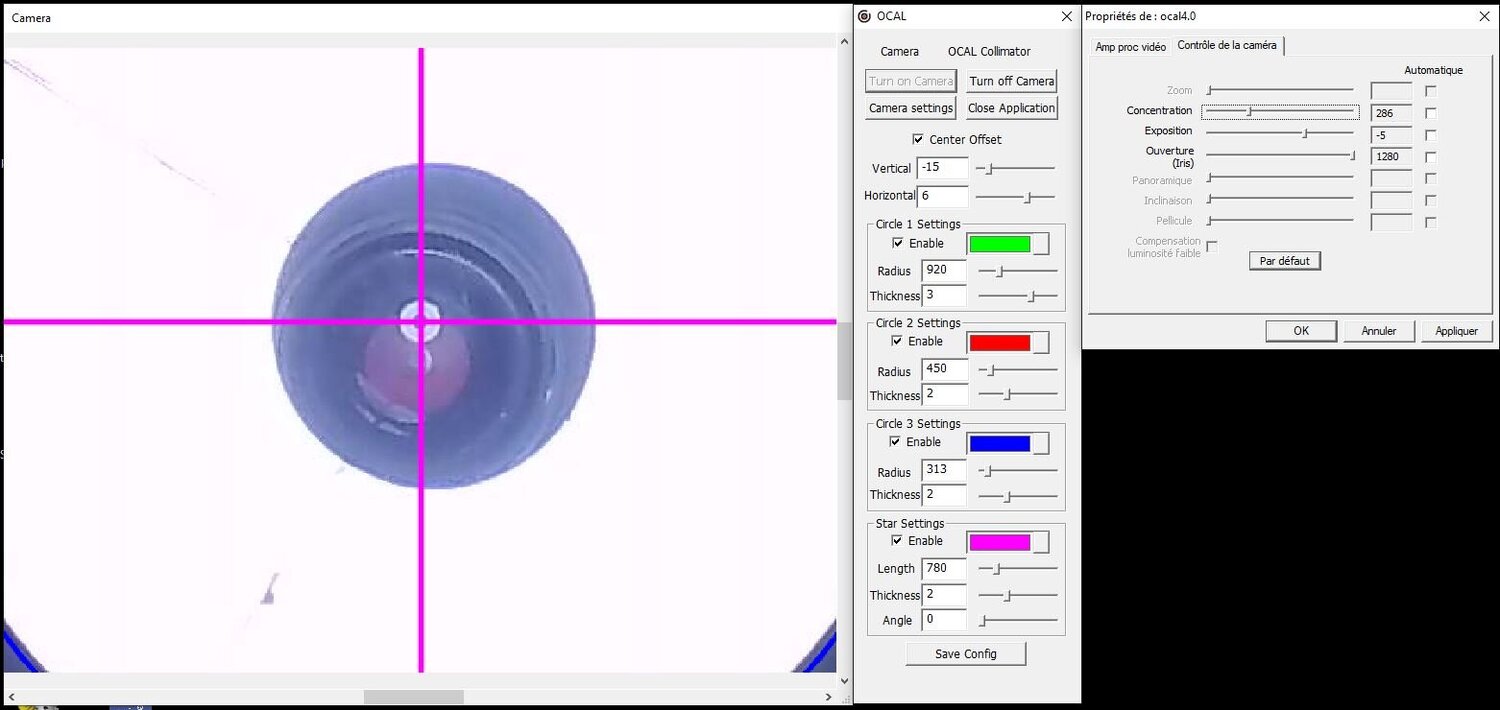Viewport: 1500px width, 710px height.
Task: Focus the Exposition value field
Action: coord(1392,135)
